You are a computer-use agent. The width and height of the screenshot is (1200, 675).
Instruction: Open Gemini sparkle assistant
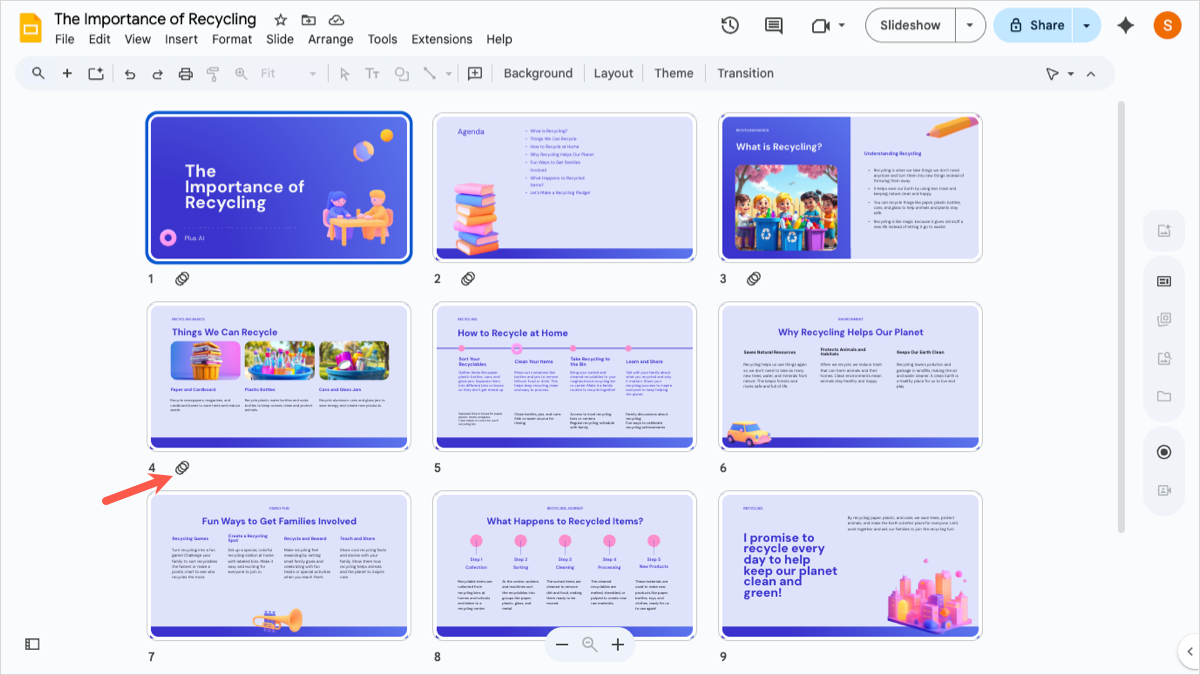pyautogui.click(x=1126, y=25)
